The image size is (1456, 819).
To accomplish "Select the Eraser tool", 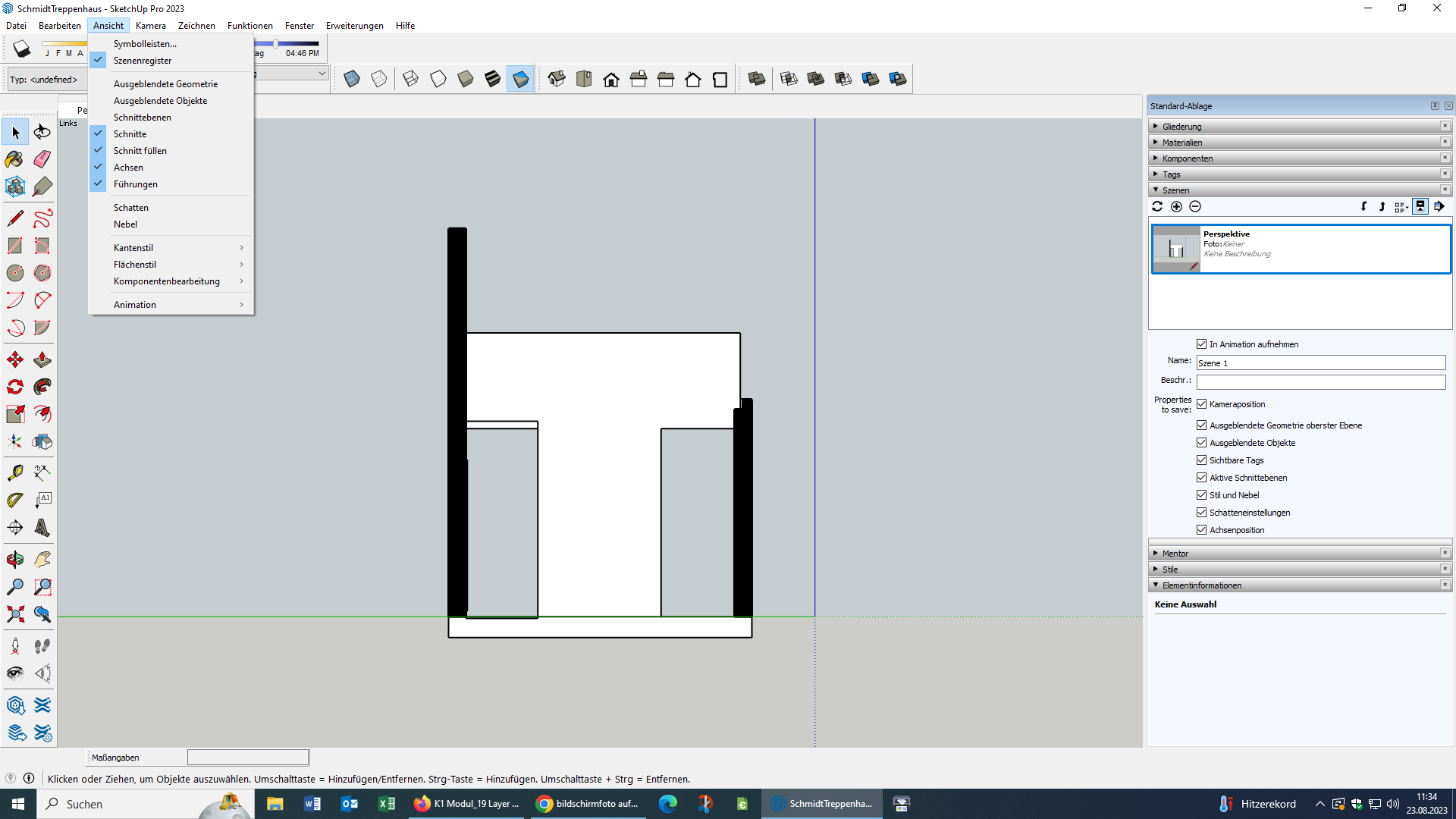I will (42, 159).
